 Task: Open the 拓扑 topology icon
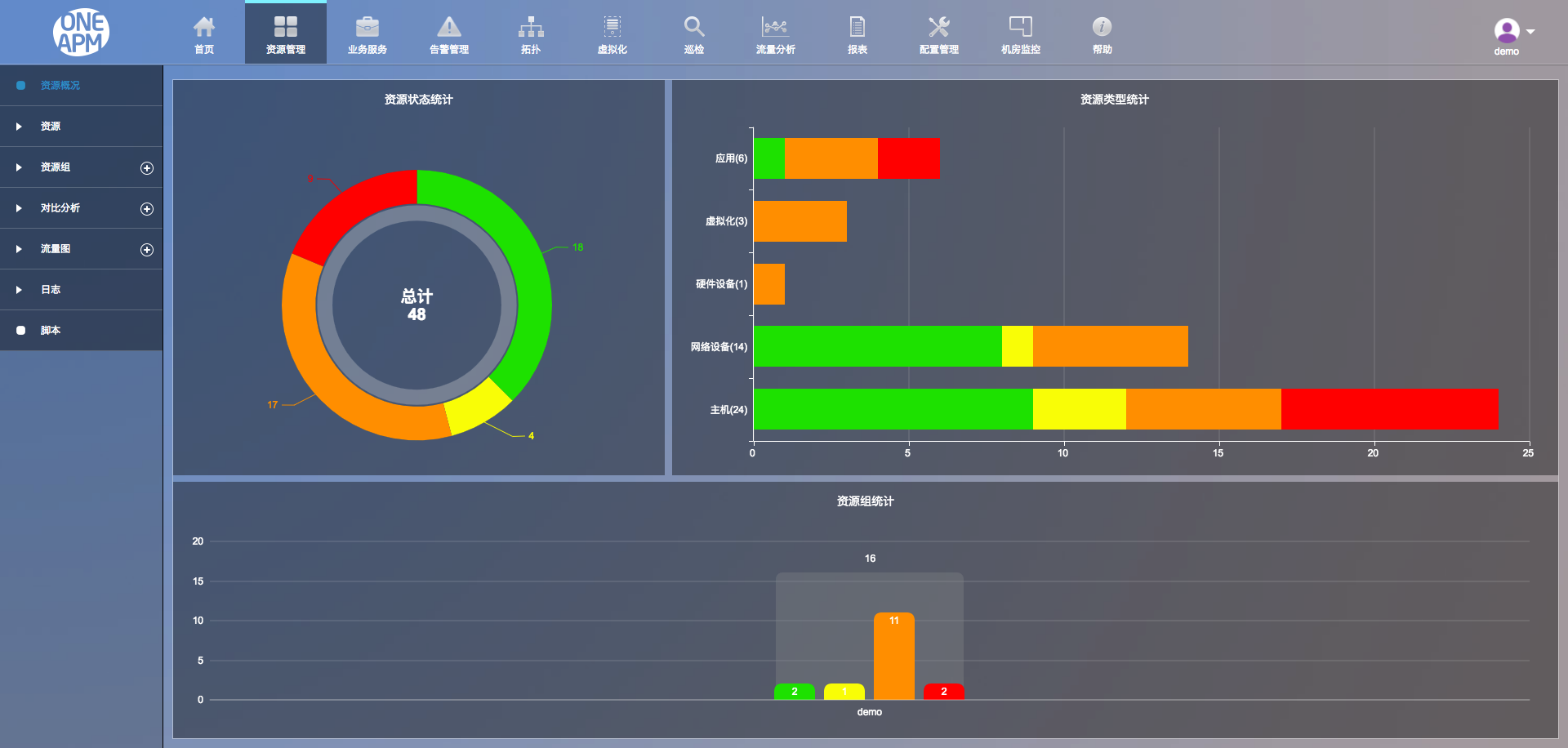click(x=531, y=27)
